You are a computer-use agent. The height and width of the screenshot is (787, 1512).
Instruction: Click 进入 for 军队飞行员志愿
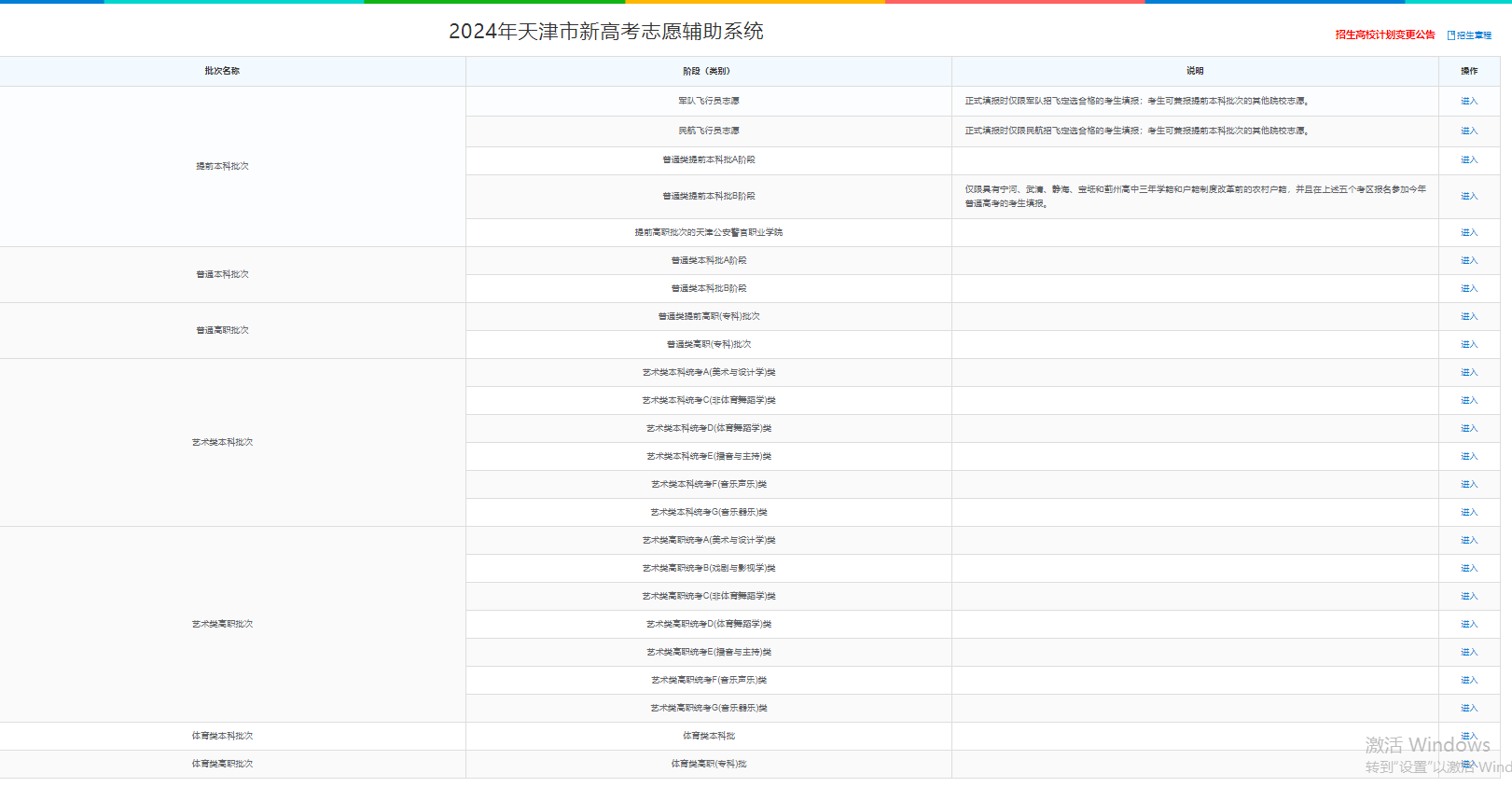(1468, 101)
